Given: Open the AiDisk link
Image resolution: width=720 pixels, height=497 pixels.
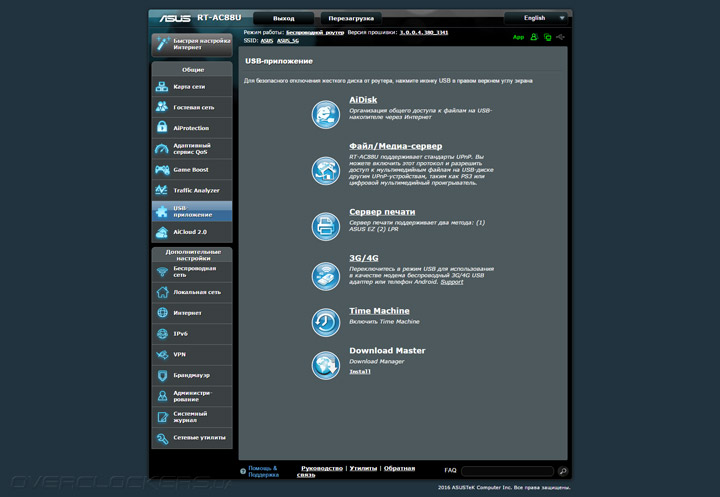Looking at the screenshot, I should tap(363, 100).
